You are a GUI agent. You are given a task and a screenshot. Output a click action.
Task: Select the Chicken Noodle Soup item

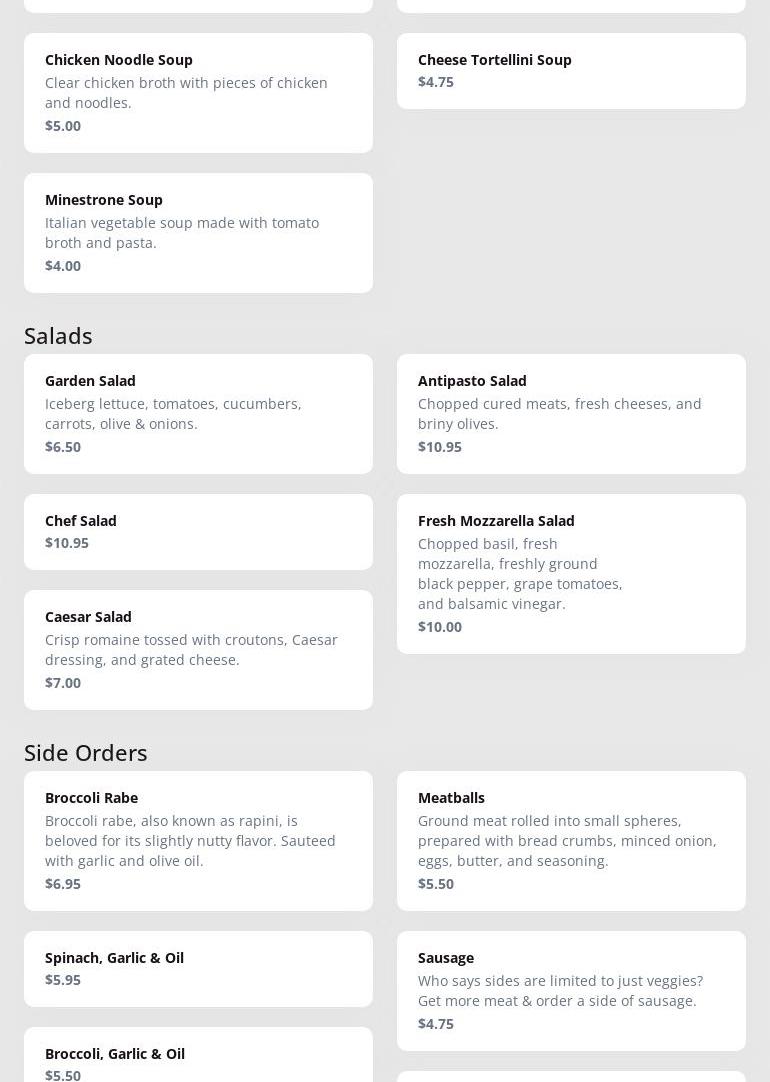tap(198, 93)
